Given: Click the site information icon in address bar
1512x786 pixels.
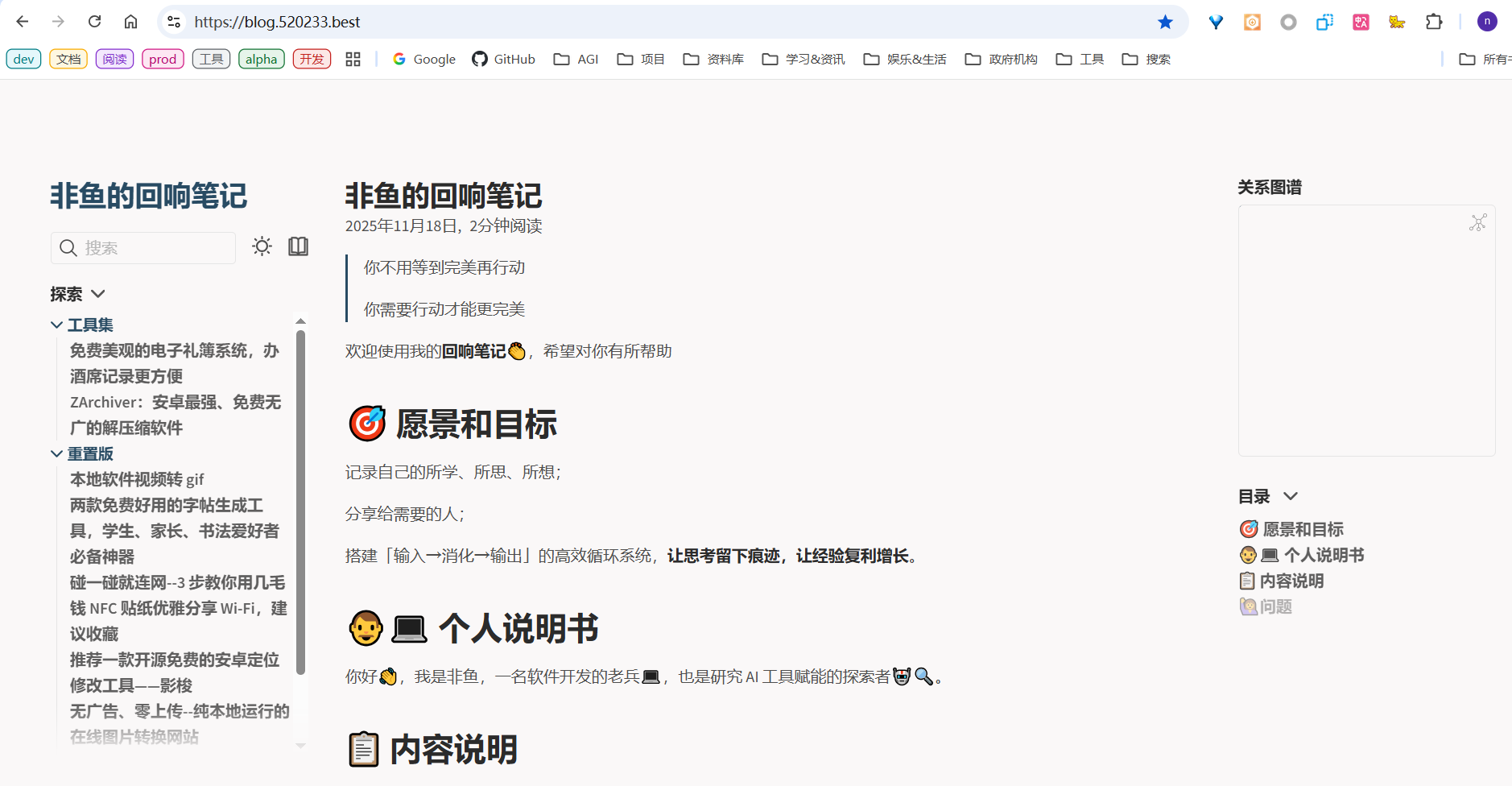Looking at the screenshot, I should point(174,22).
